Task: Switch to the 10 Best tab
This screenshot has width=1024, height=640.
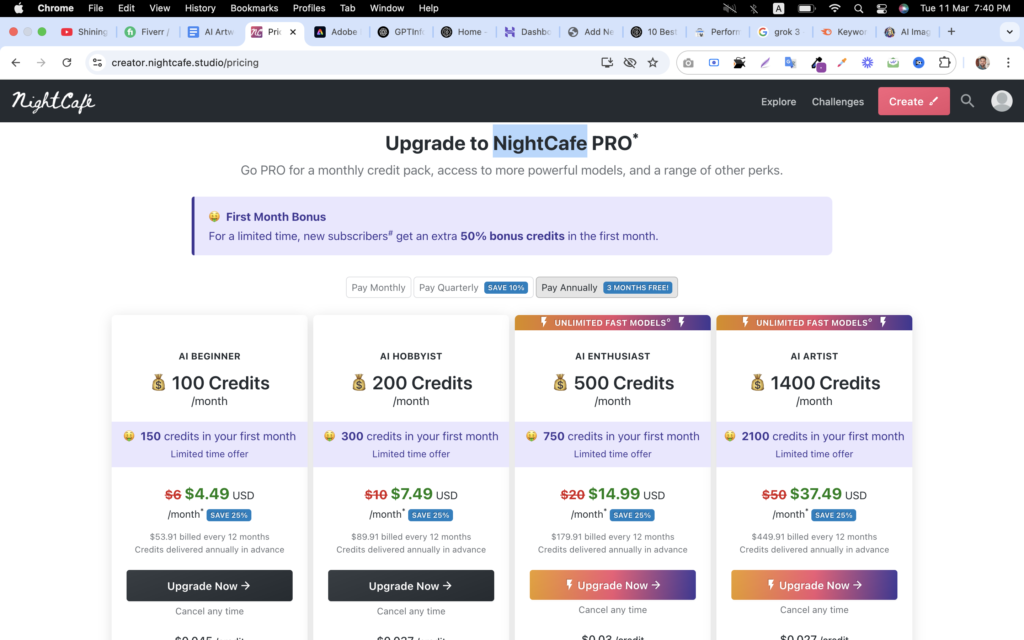Action: pyautogui.click(x=654, y=32)
